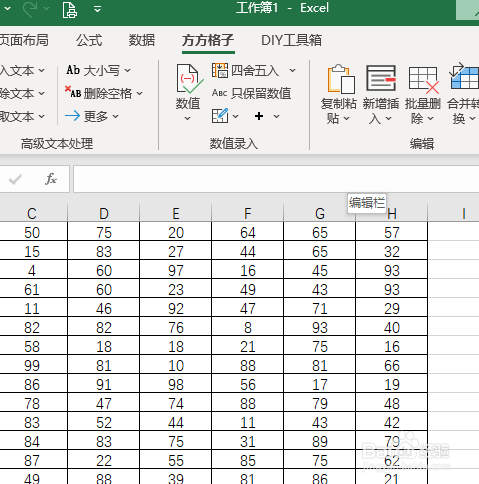Click the 四舍五入 rounding icon
Image resolution: width=479 pixels, height=484 pixels.
[x=219, y=70]
